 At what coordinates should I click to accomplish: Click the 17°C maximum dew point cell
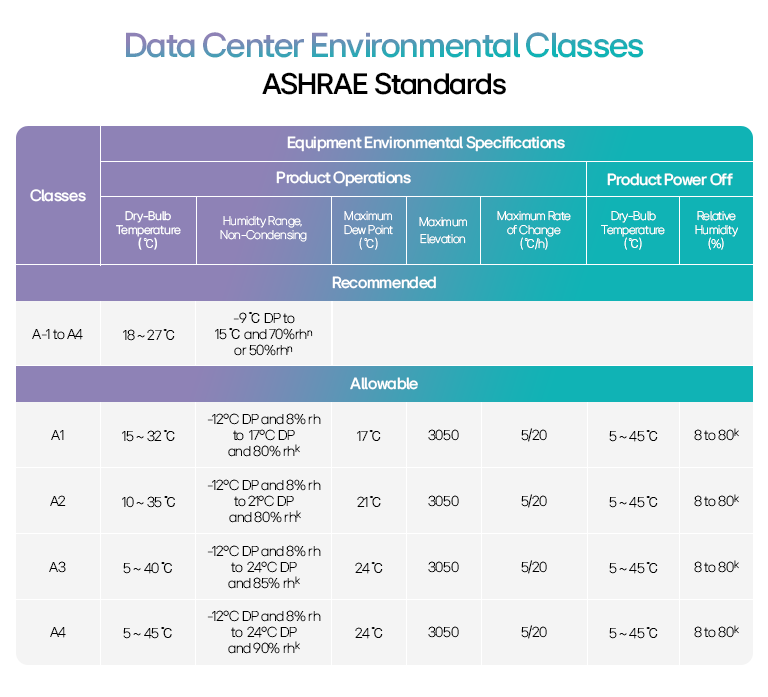coord(368,436)
